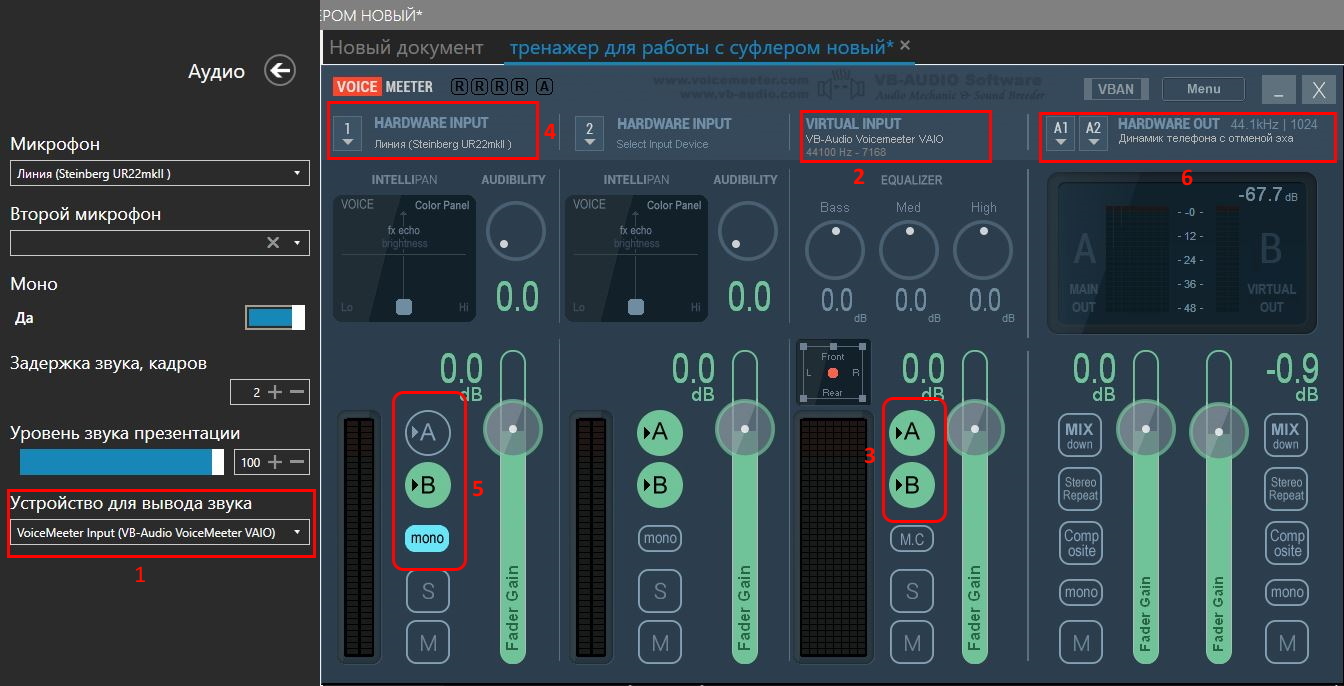Image resolution: width=1344 pixels, height=686 pixels.
Task: Mute bus A main output
Action: (1080, 642)
